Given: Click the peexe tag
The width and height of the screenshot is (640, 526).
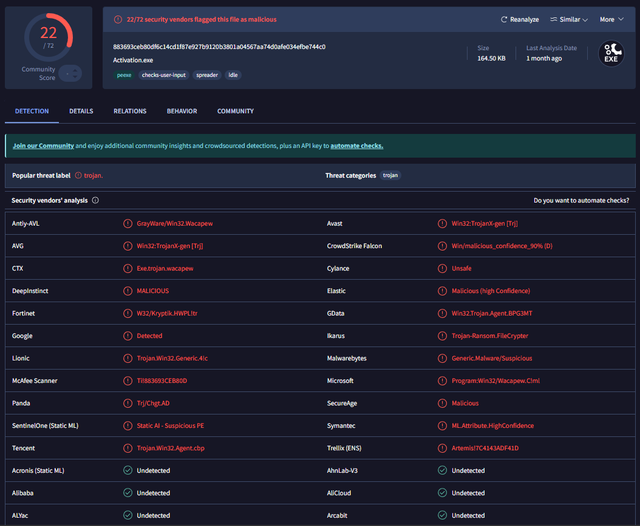Looking at the screenshot, I should (124, 75).
